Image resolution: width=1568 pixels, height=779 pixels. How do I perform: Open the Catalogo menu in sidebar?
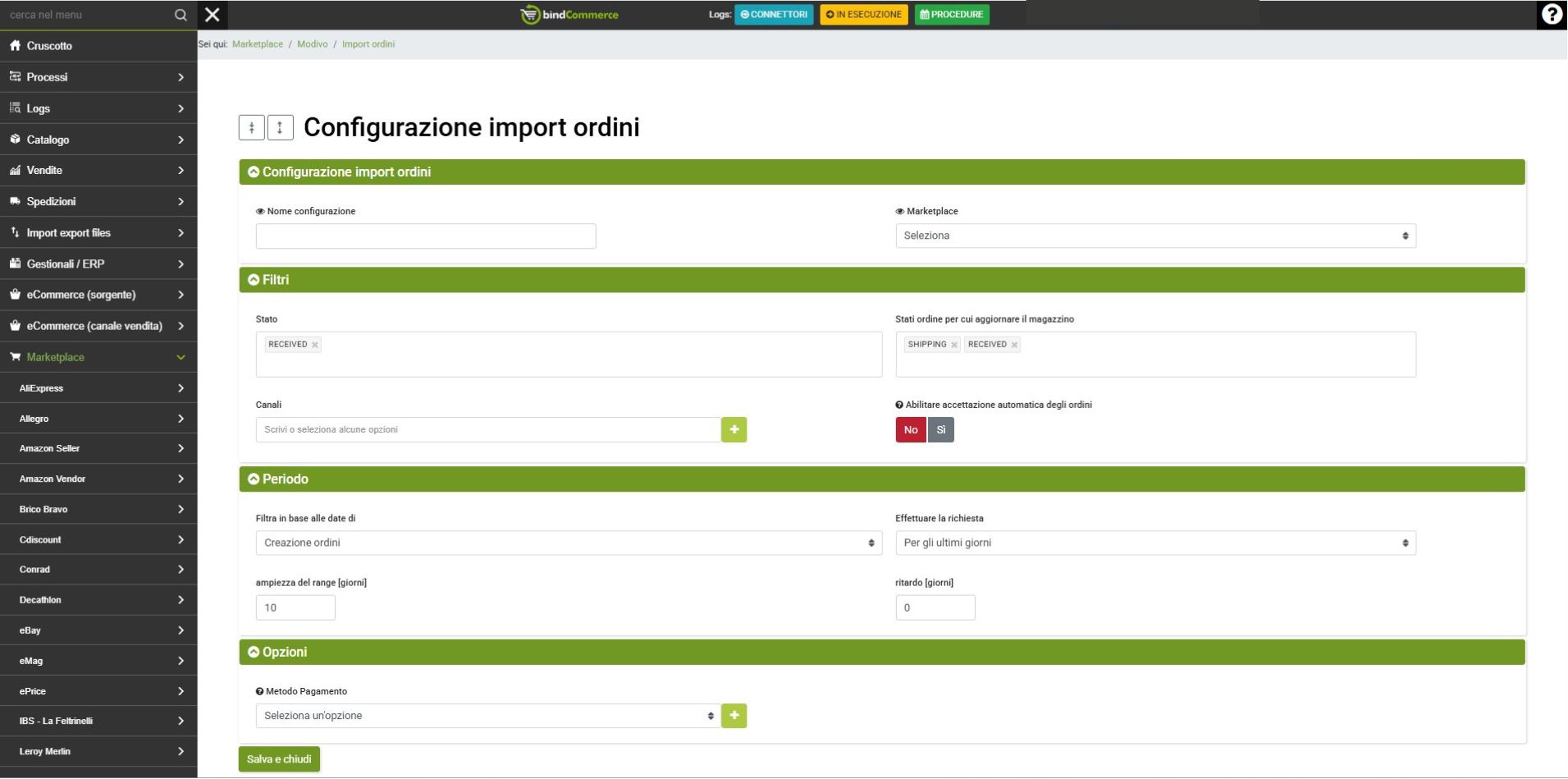click(x=98, y=140)
